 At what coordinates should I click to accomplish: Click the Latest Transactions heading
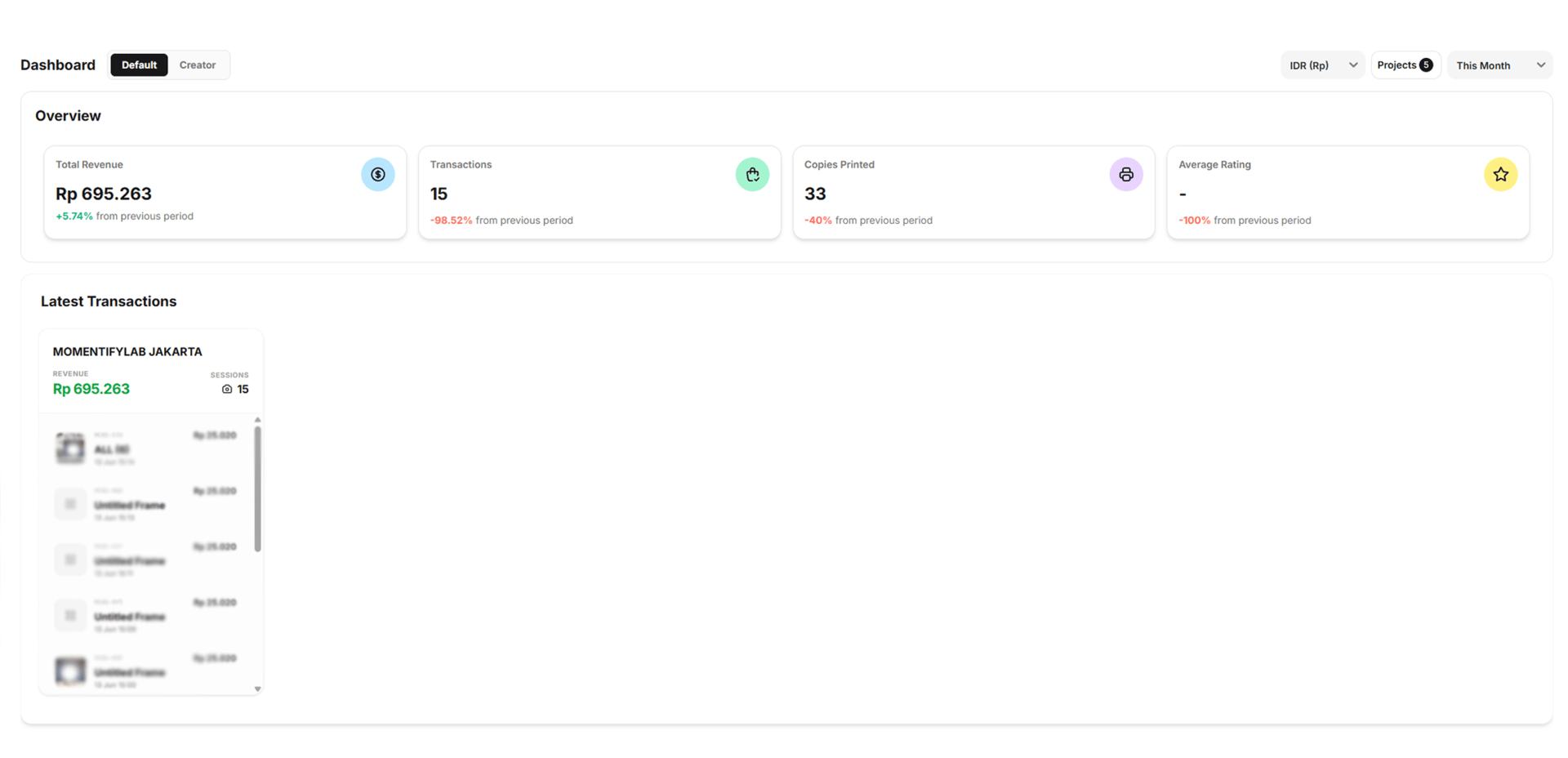109,301
